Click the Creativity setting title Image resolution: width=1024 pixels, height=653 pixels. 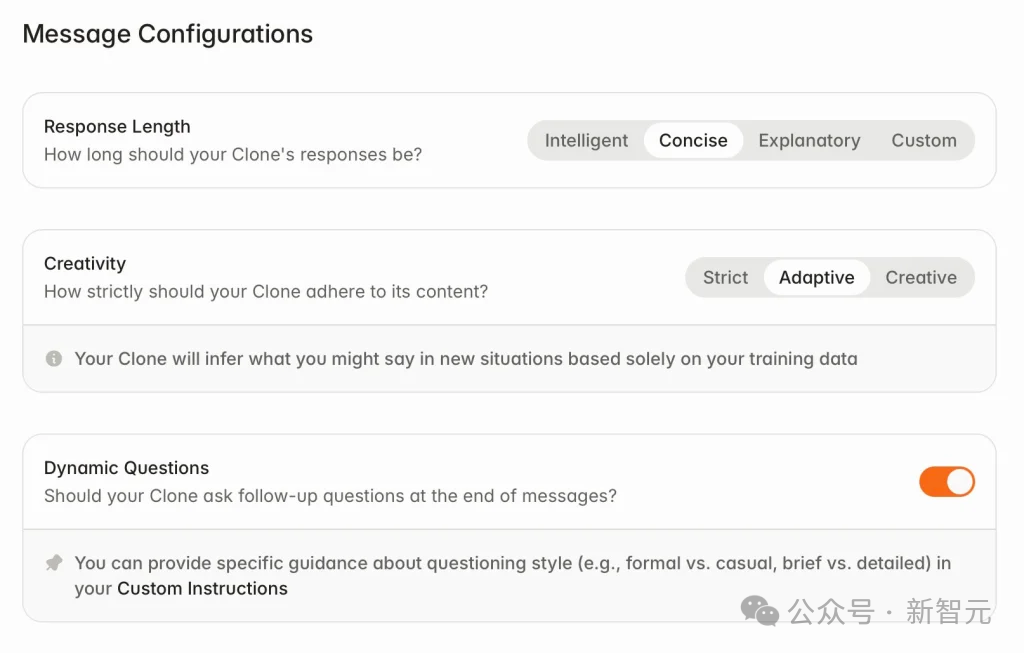point(85,263)
